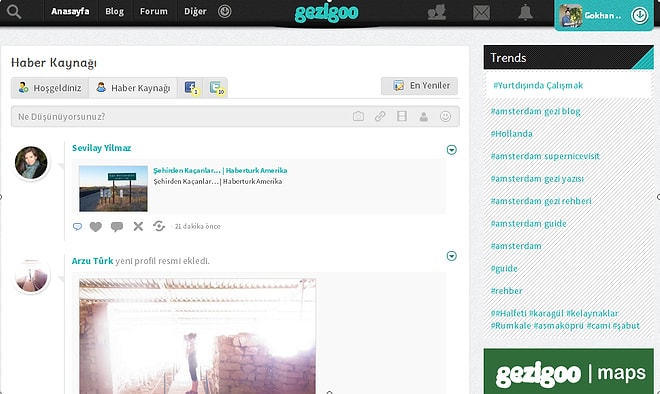Open the messages envelope icon
660x394 pixels.
pos(481,13)
